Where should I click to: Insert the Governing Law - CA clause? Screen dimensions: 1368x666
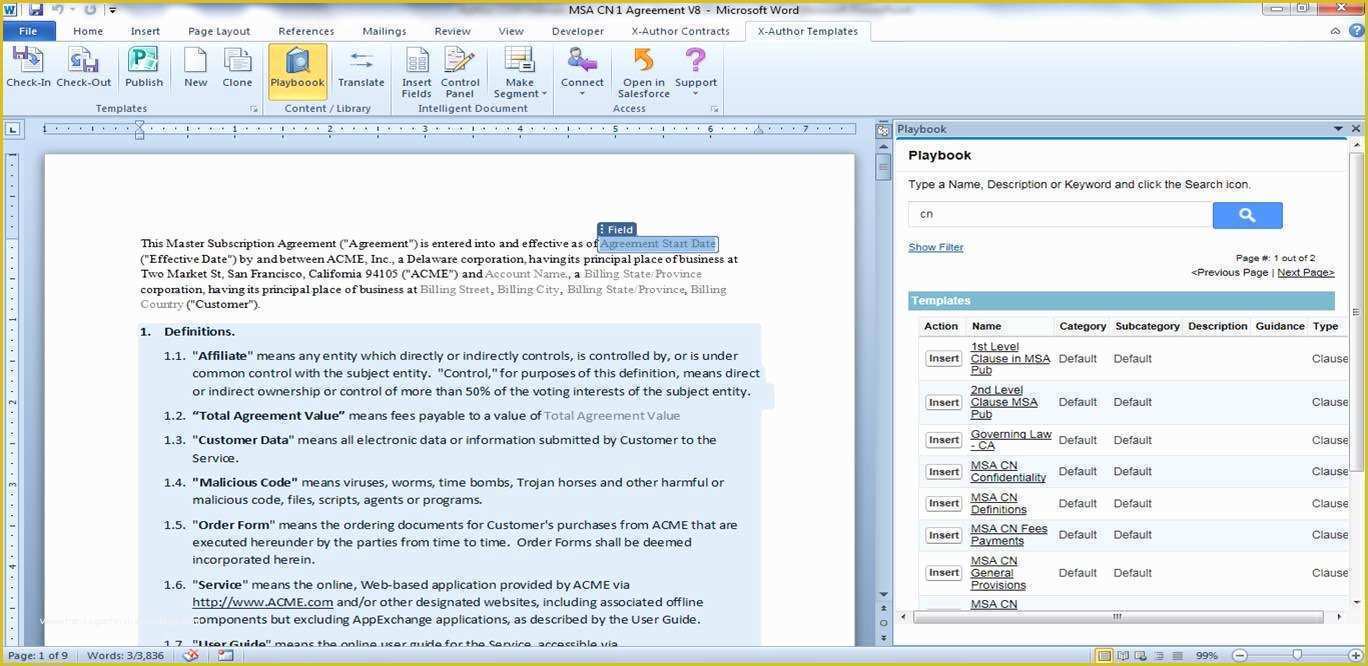pos(943,440)
